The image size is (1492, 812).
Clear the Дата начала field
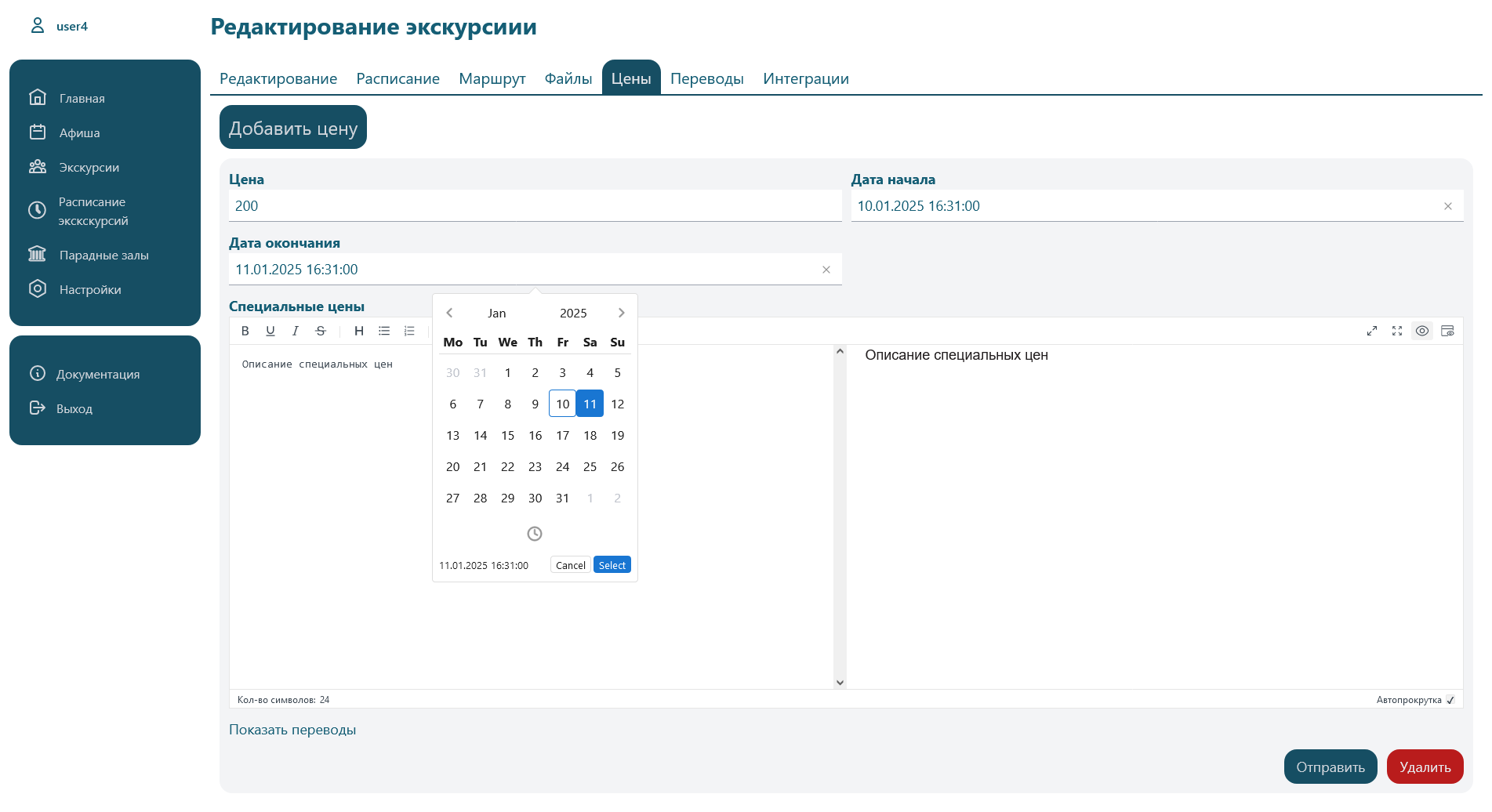(x=1448, y=206)
